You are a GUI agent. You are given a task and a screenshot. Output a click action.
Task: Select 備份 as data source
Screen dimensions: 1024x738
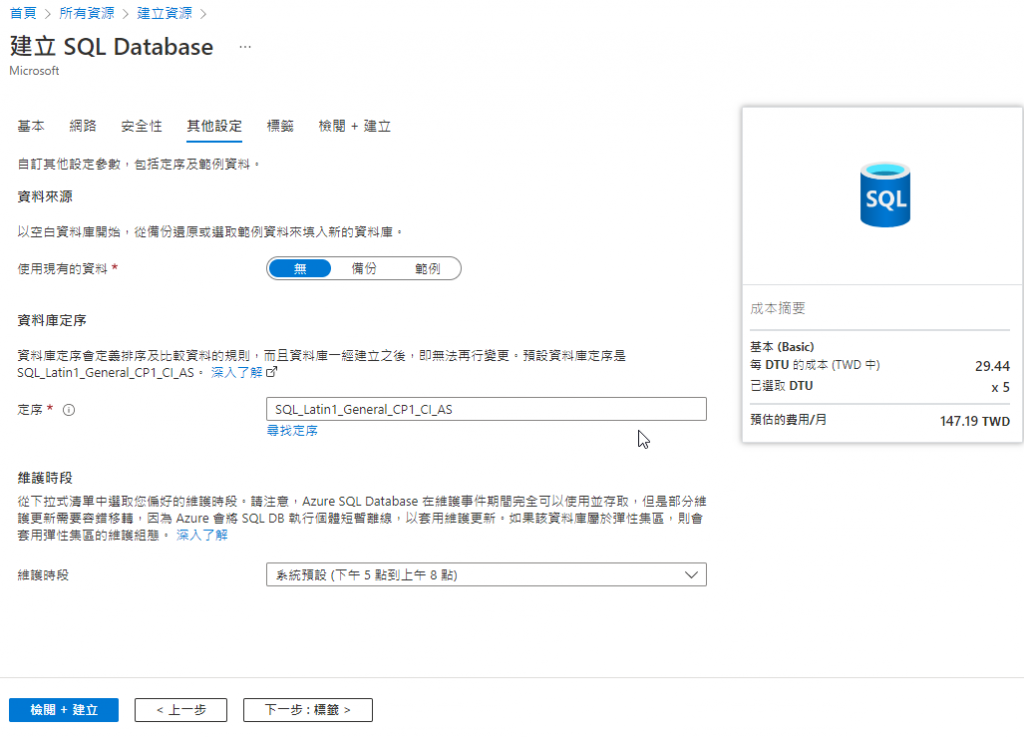[364, 268]
